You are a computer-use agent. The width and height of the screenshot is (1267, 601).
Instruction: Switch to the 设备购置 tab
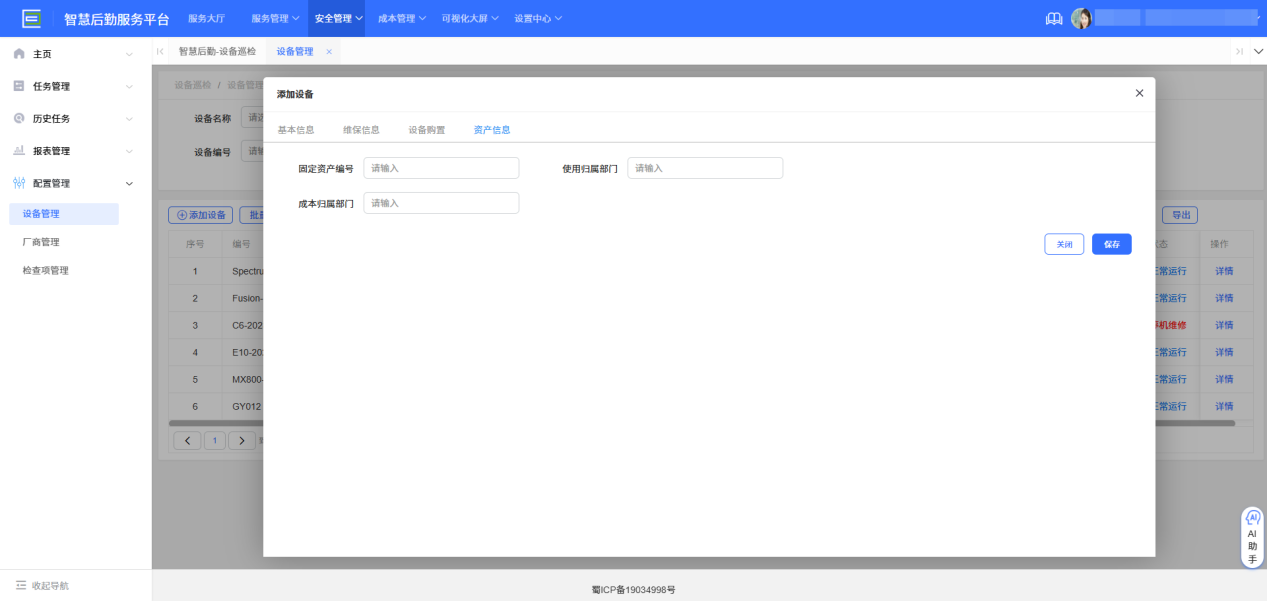[429, 129]
